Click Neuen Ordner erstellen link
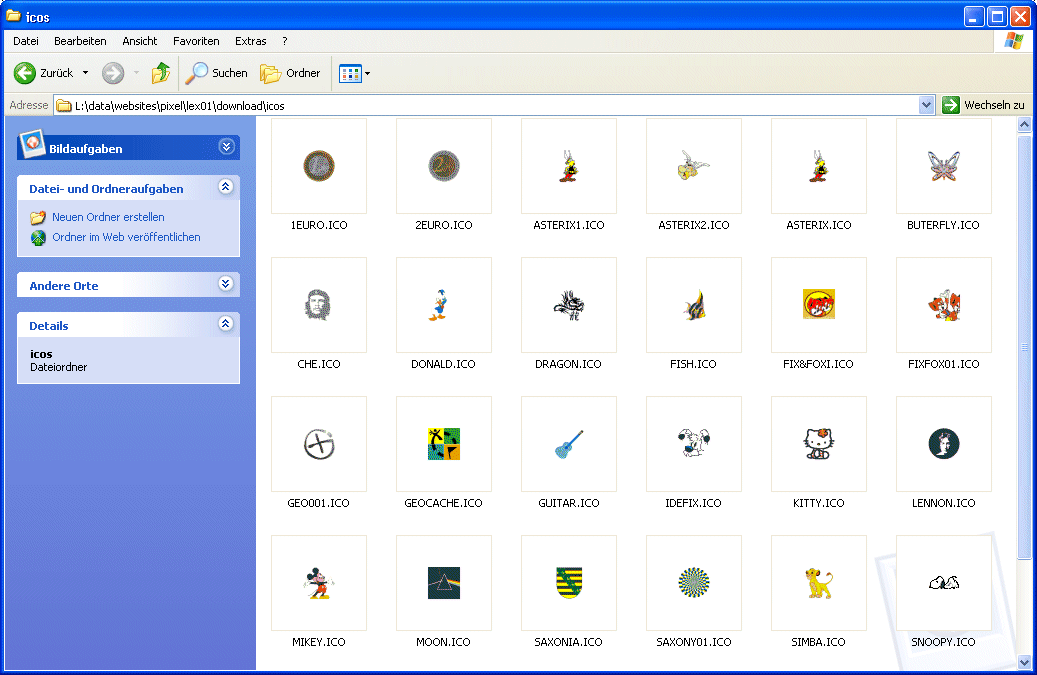 pyautogui.click(x=108, y=217)
